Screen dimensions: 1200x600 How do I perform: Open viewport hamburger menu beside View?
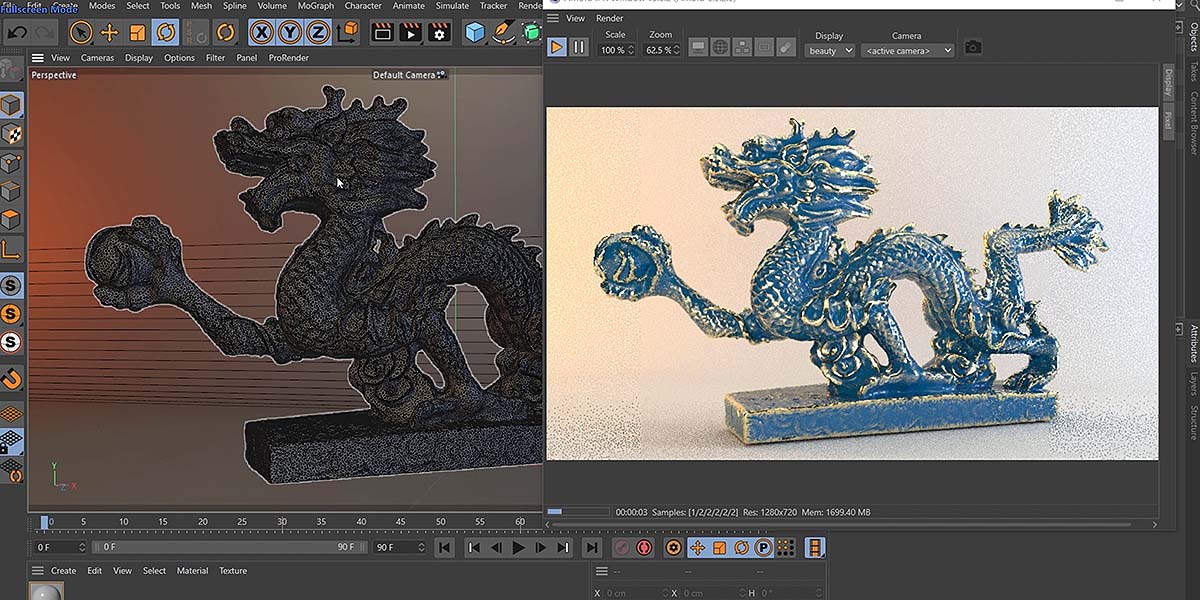point(38,58)
